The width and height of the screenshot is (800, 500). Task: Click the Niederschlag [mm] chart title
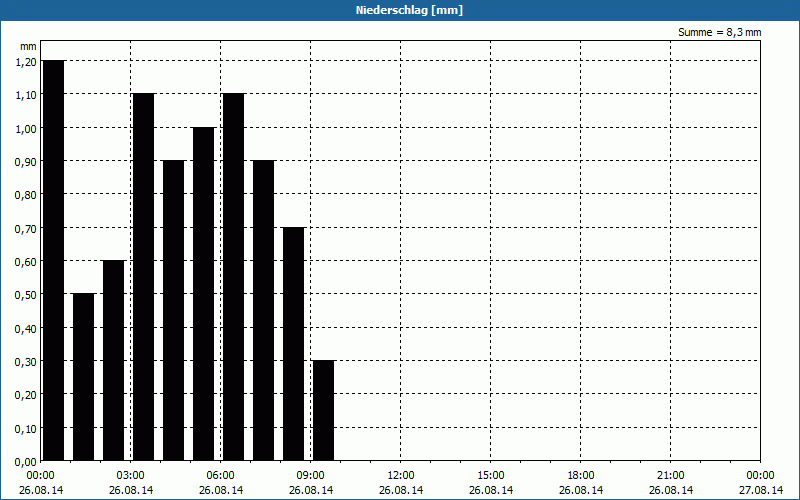409,10
